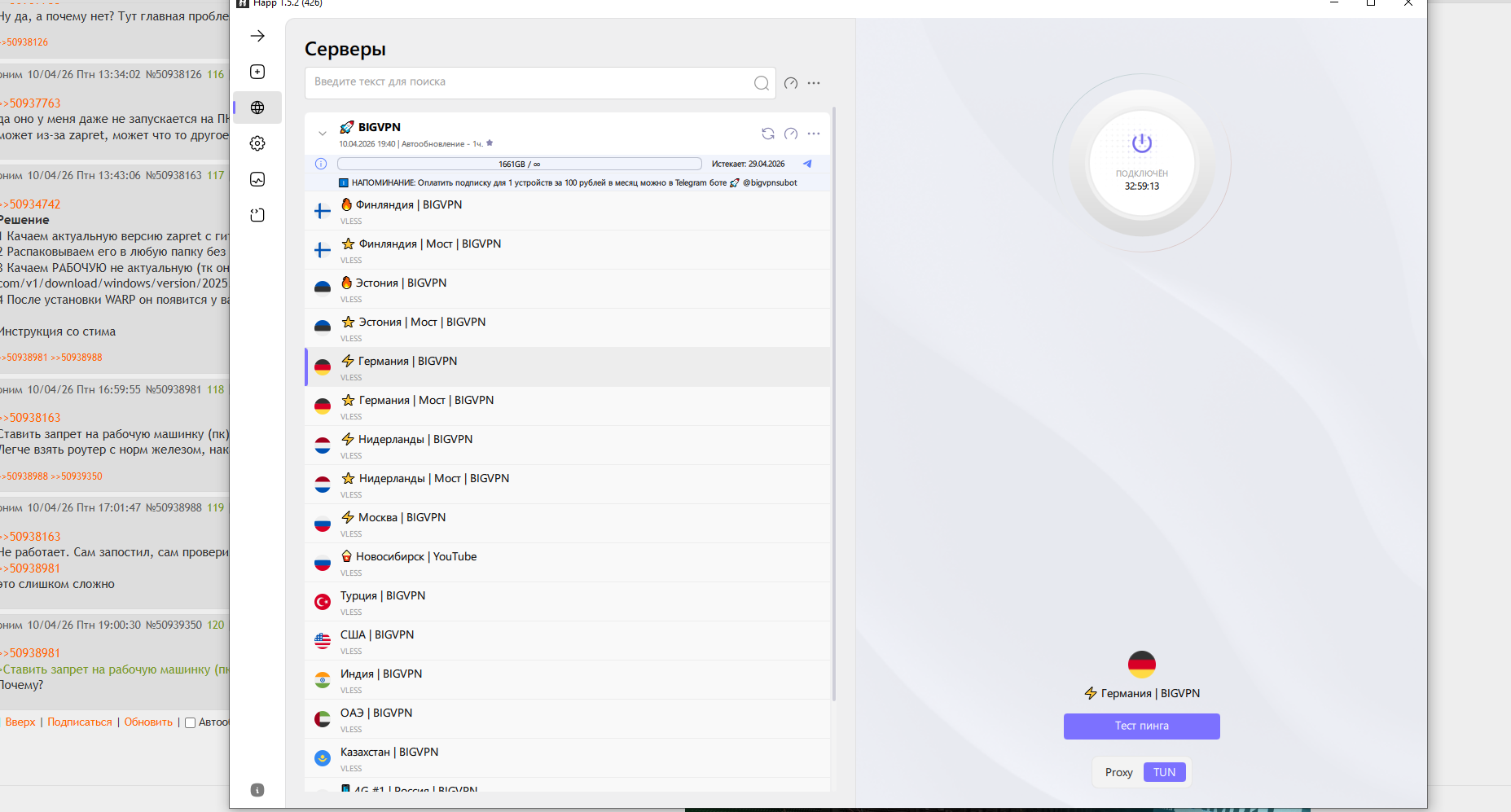Click the 1661GB traffic usage bar
Viewport: 1511px width, 812px height.
520,164
